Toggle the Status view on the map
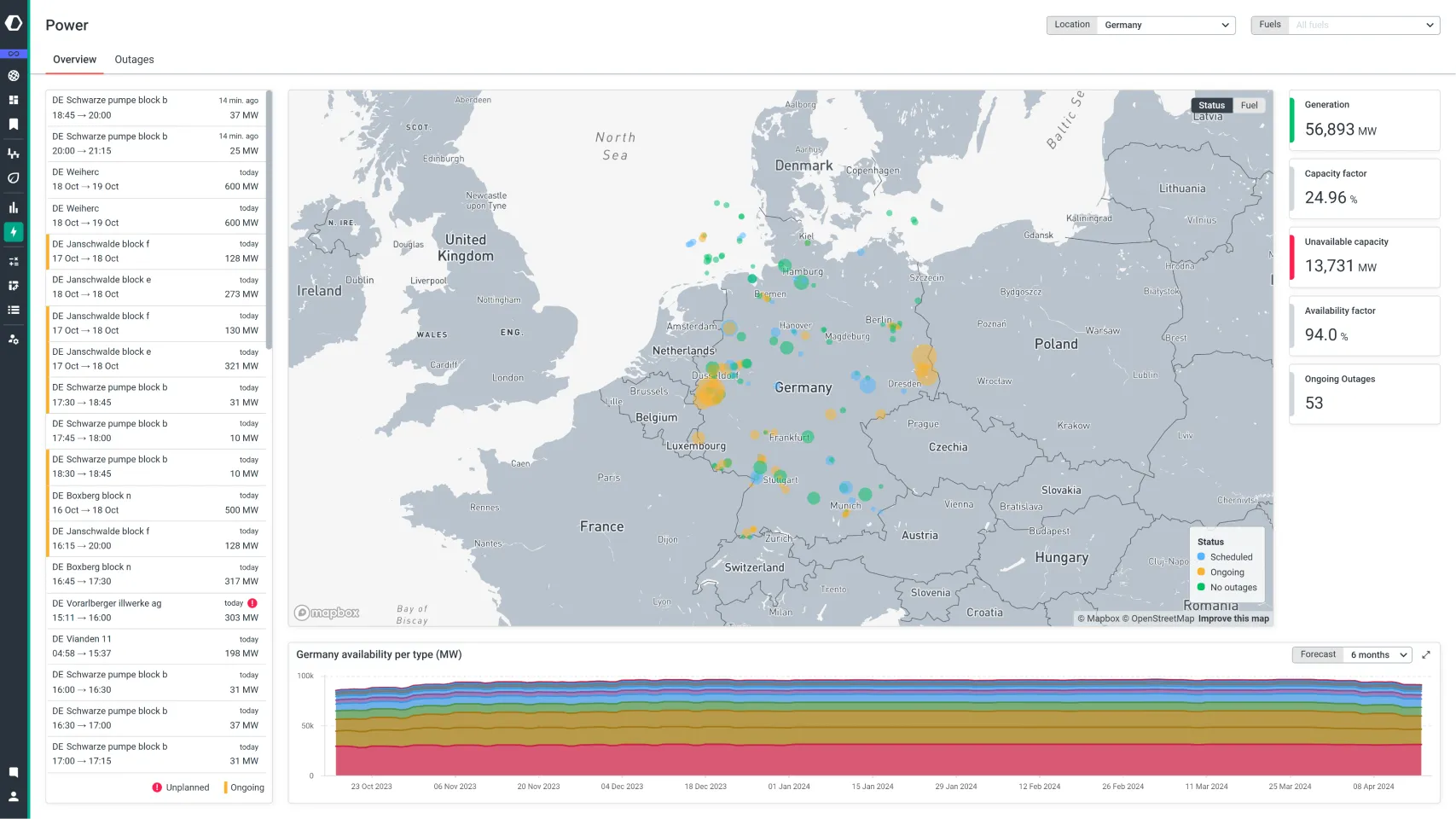 (1211, 105)
